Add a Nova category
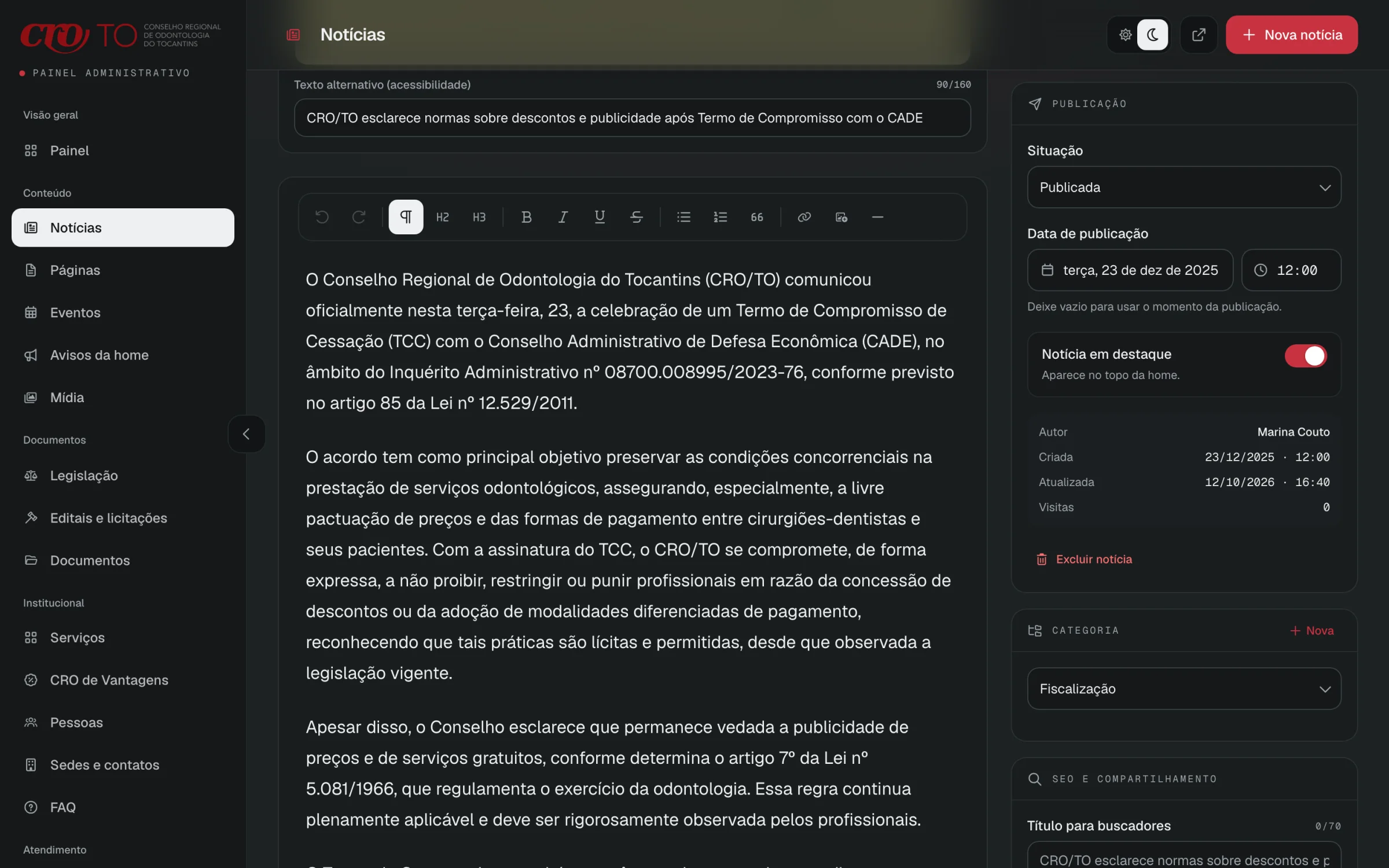 pyautogui.click(x=1311, y=631)
